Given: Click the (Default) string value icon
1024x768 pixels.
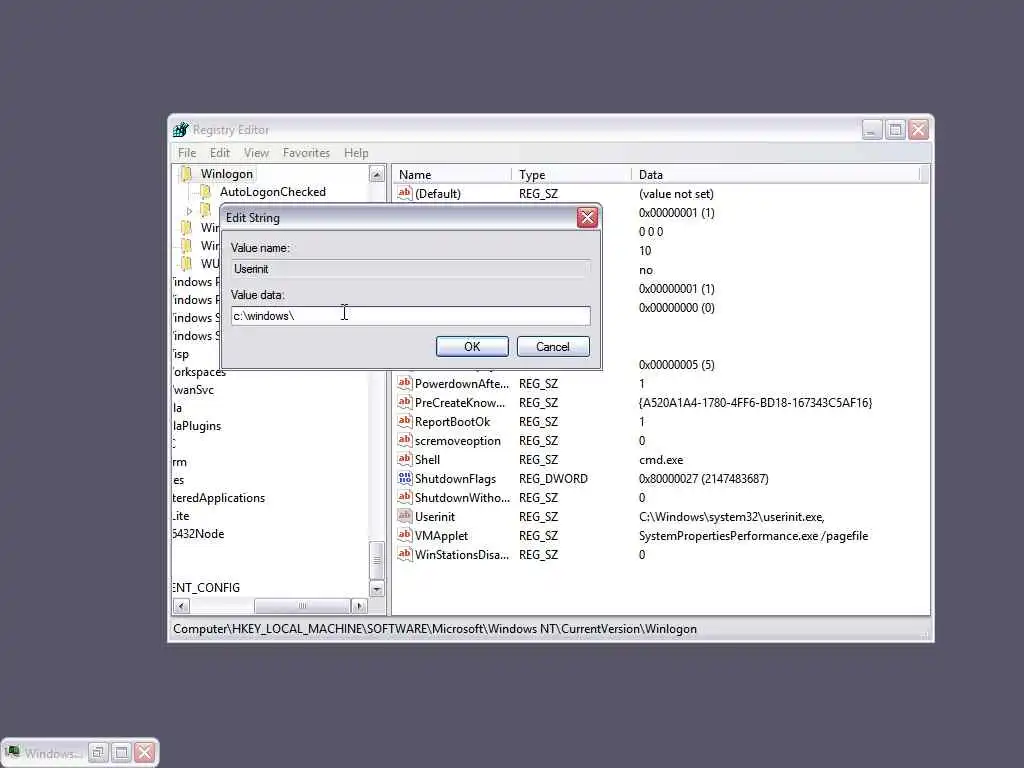Looking at the screenshot, I should point(405,193).
